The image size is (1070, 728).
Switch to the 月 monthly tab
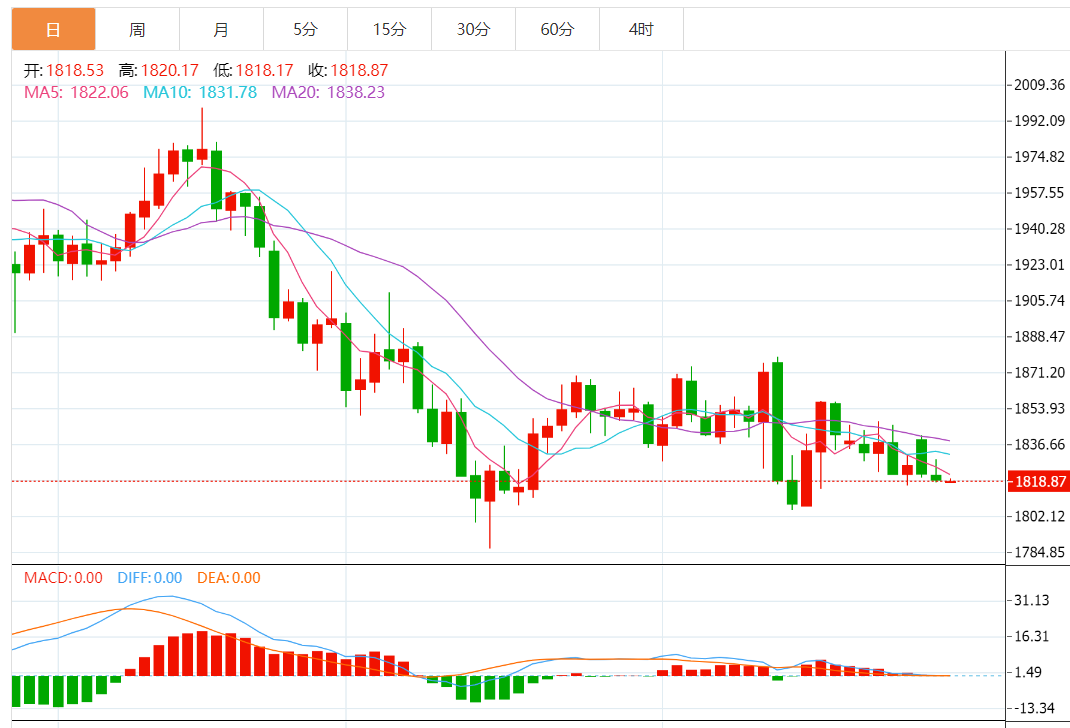221,29
